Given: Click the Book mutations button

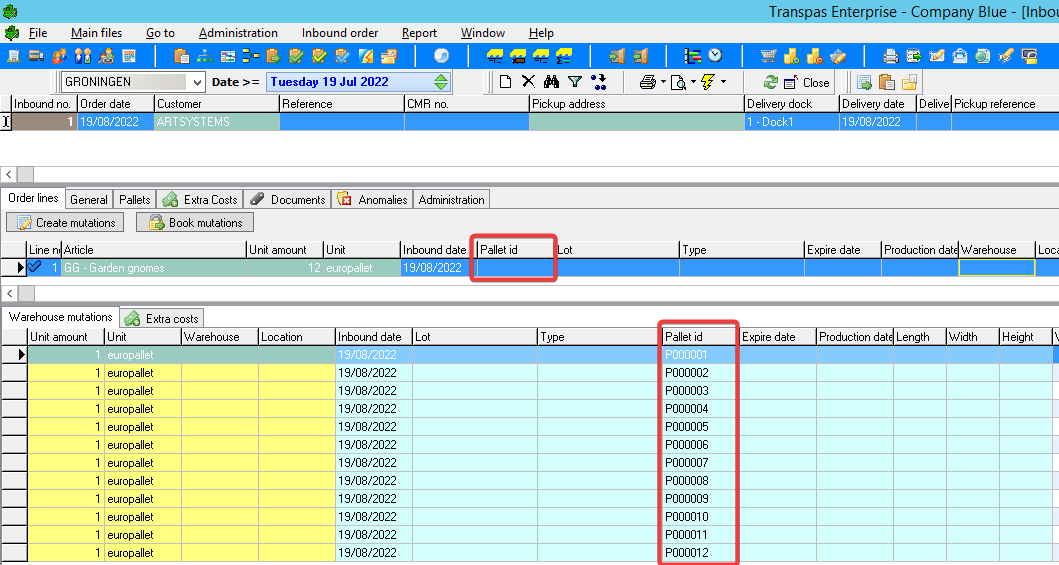Looking at the screenshot, I should pyautogui.click(x=195, y=222).
